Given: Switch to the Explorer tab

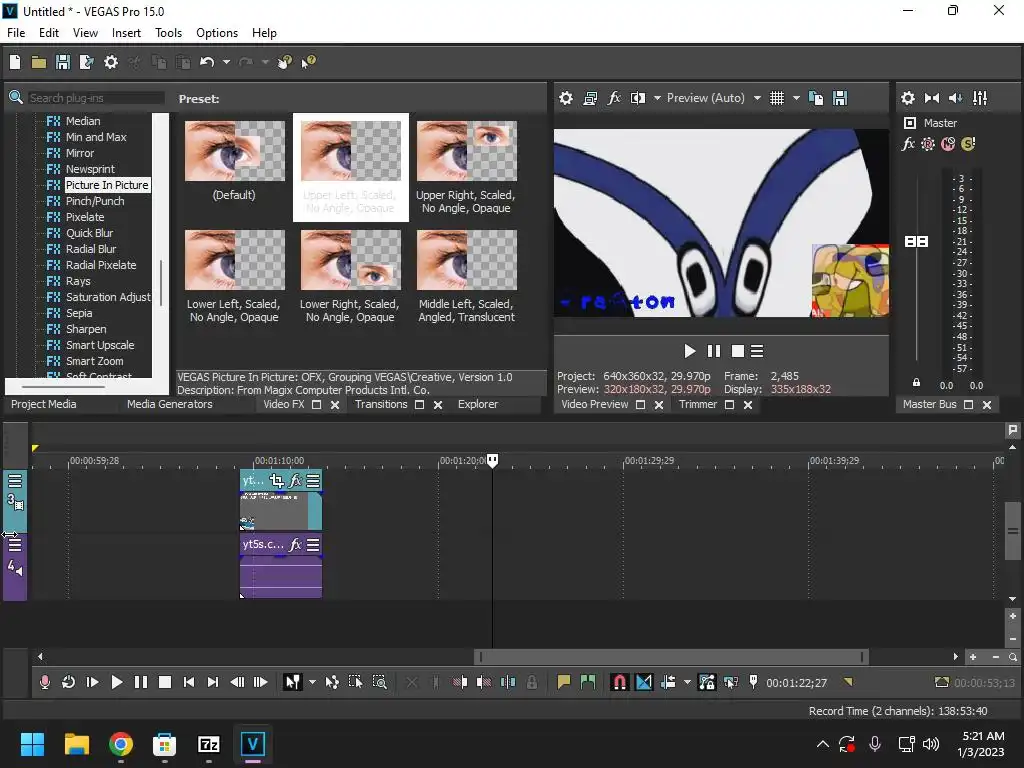Looking at the screenshot, I should (478, 404).
